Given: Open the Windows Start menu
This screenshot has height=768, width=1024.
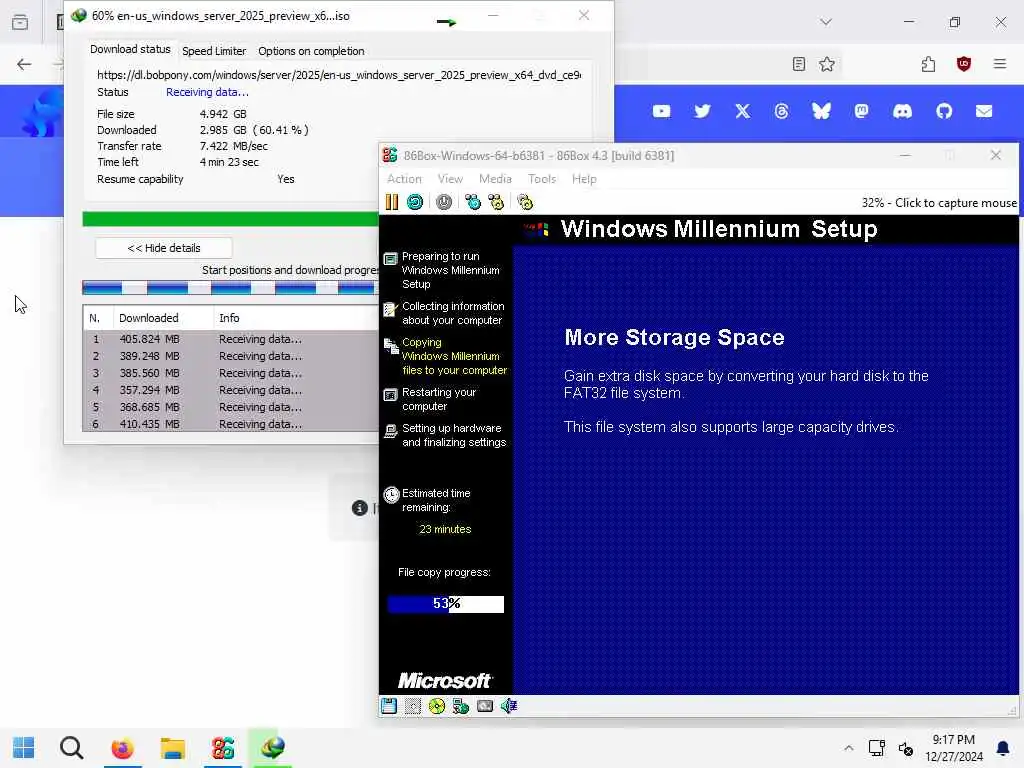Looking at the screenshot, I should click(x=24, y=748).
